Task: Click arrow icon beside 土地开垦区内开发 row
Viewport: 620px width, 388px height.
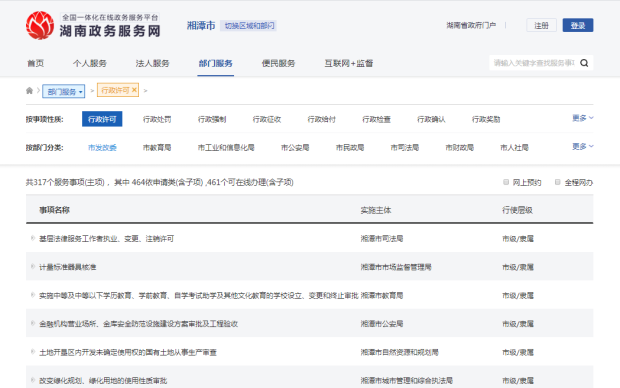Action: coord(33,352)
